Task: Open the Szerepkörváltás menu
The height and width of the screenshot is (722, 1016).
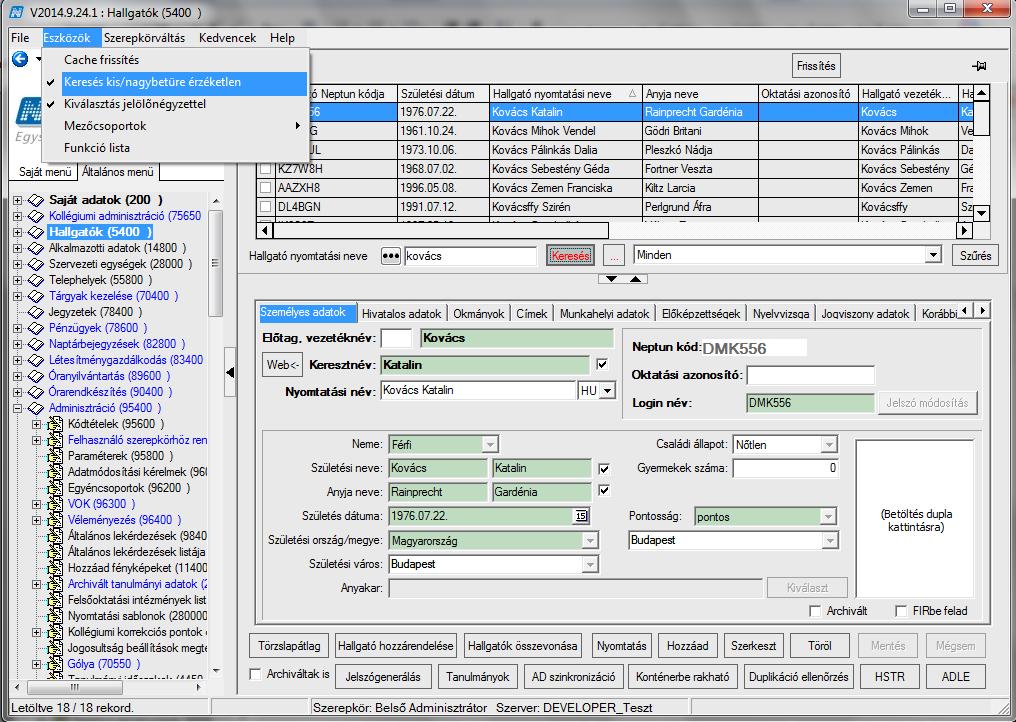Action: (144, 38)
